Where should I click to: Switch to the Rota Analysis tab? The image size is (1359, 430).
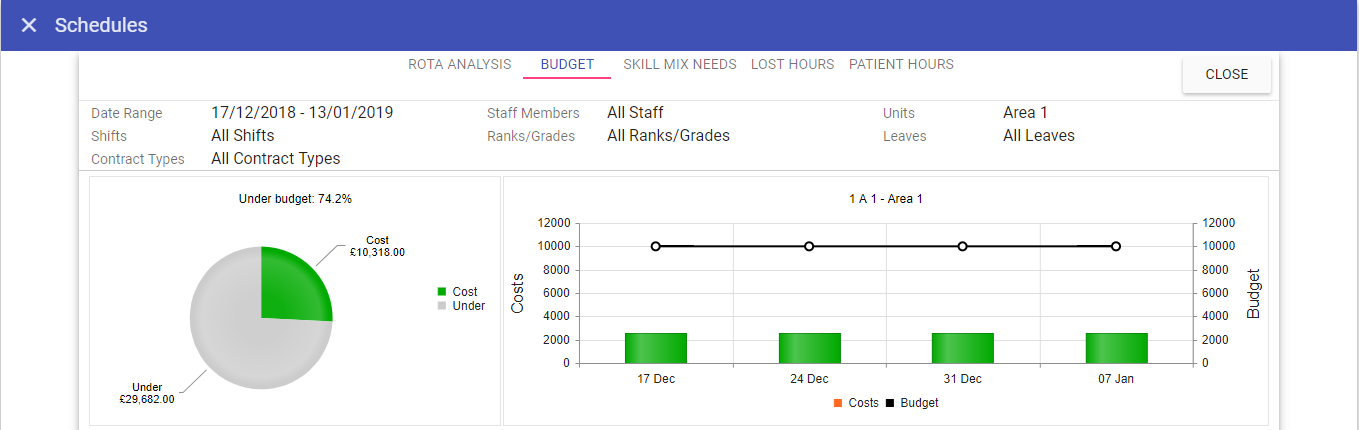(x=459, y=64)
